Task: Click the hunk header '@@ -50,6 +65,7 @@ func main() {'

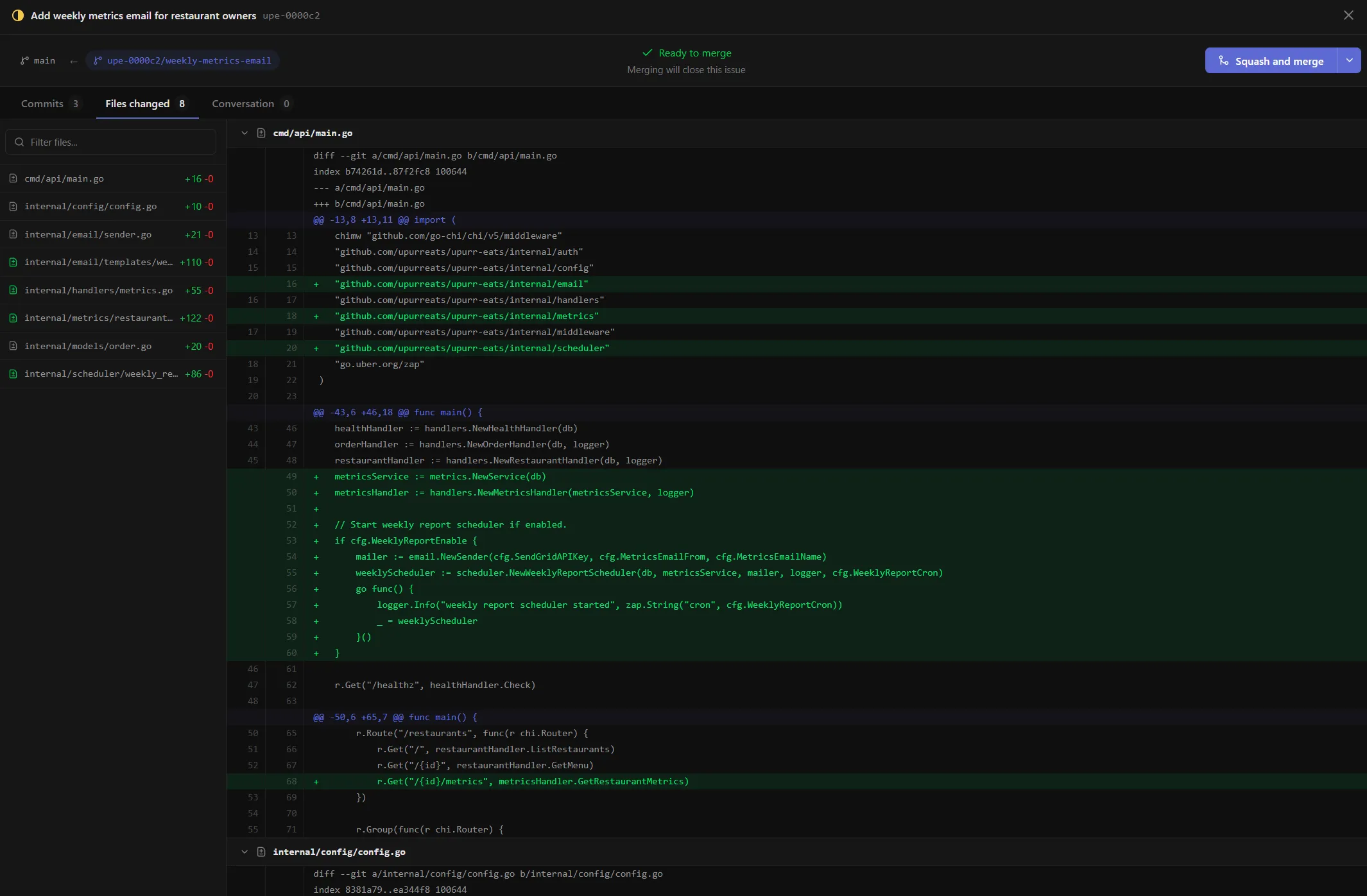Action: (796, 717)
